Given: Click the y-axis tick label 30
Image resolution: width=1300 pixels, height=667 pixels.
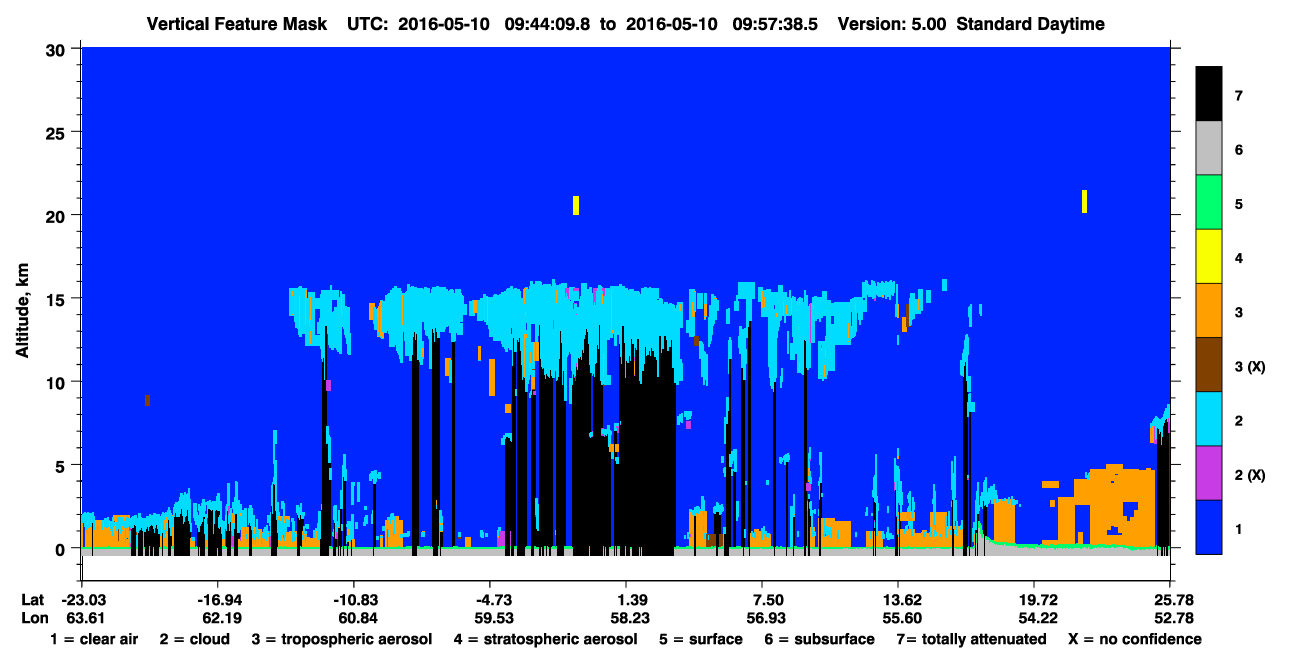Looking at the screenshot, I should pos(58,48).
